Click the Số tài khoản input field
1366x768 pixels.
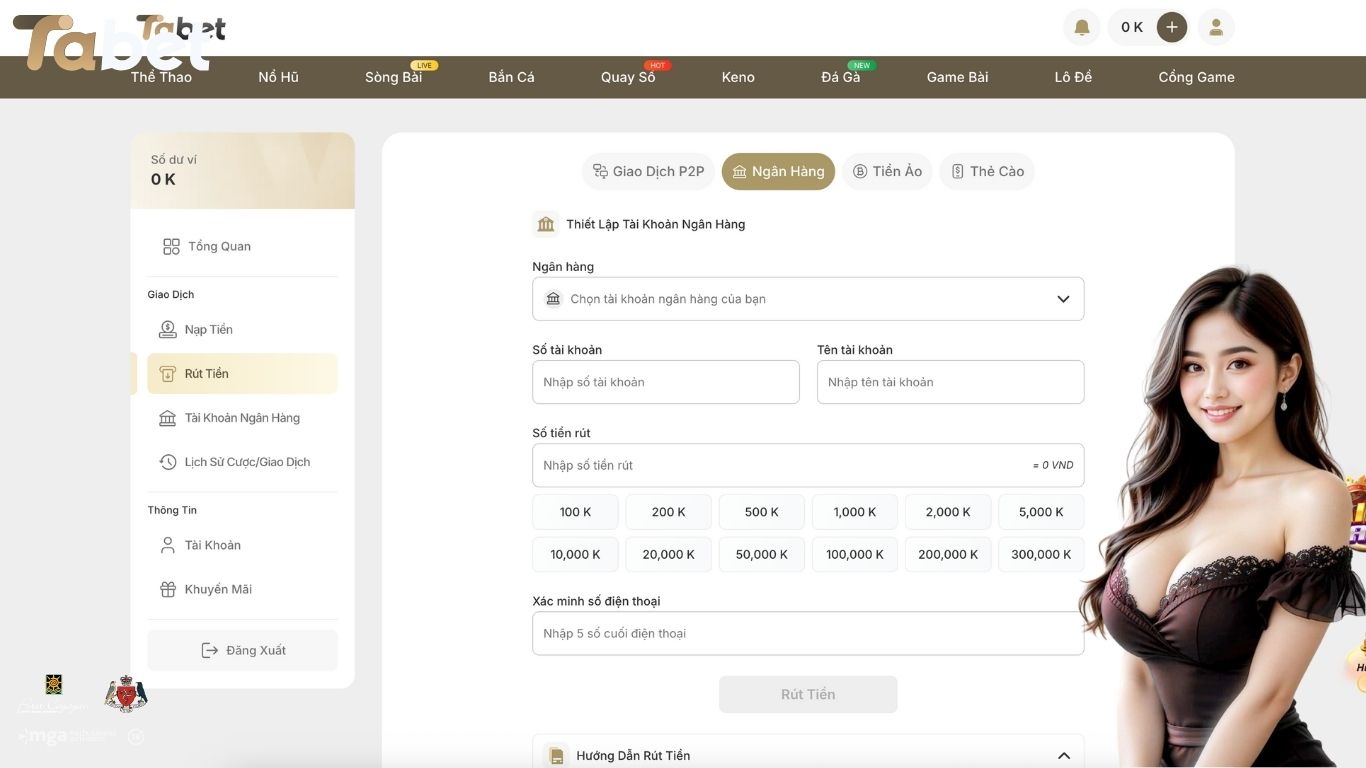tap(665, 382)
